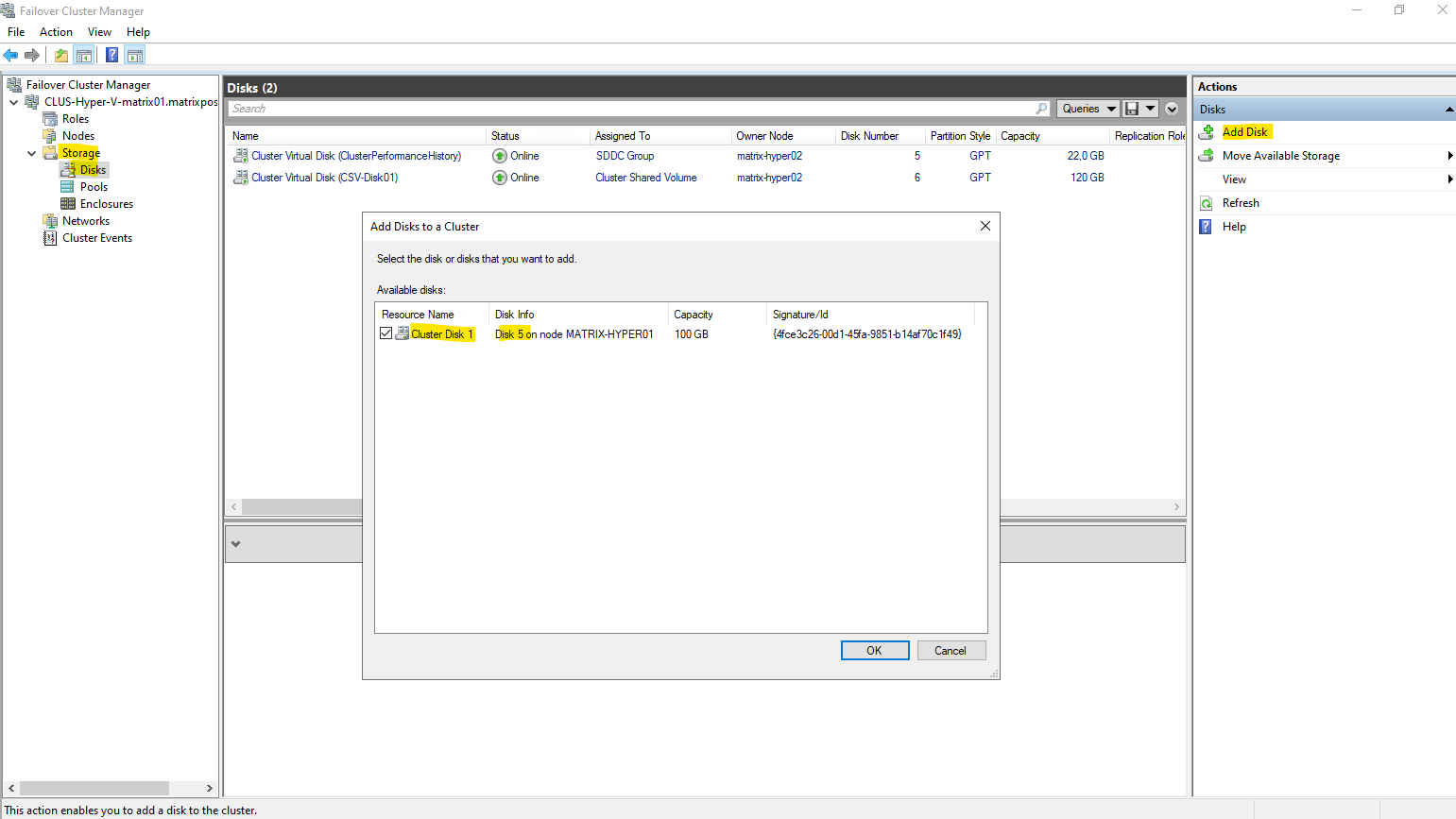
Task: Open the View menu in menu bar
Action: 99,32
